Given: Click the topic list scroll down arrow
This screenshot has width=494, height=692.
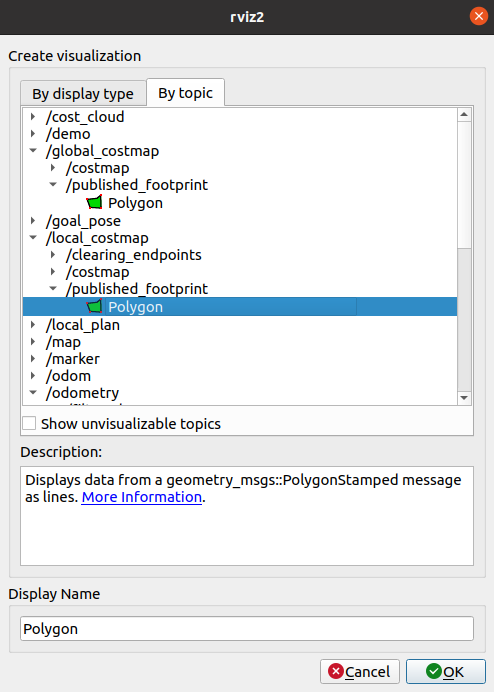Looking at the screenshot, I should tap(464, 398).
